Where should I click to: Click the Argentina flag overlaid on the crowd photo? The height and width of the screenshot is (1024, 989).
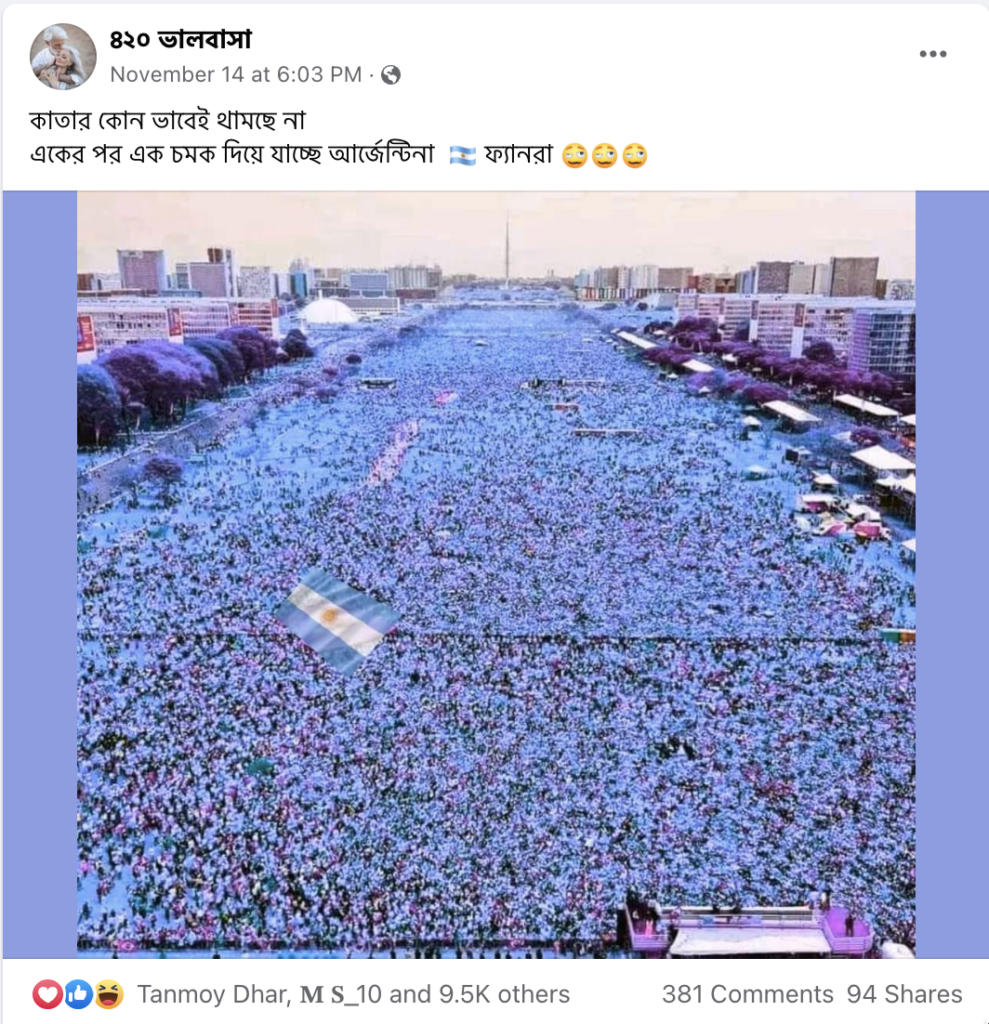pos(336,620)
